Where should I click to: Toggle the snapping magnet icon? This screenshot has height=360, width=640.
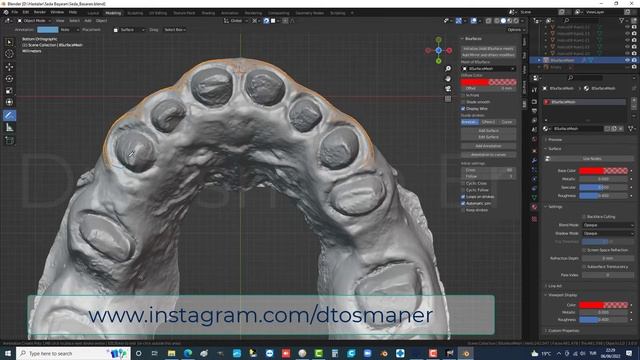point(266,20)
